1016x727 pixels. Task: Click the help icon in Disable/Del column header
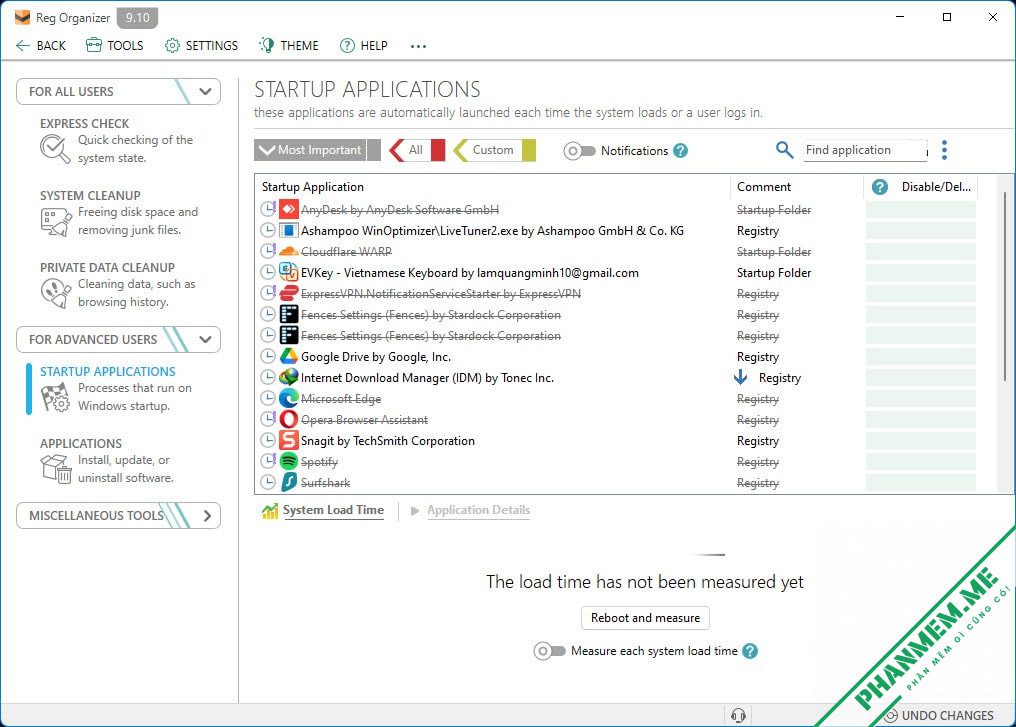(x=879, y=187)
